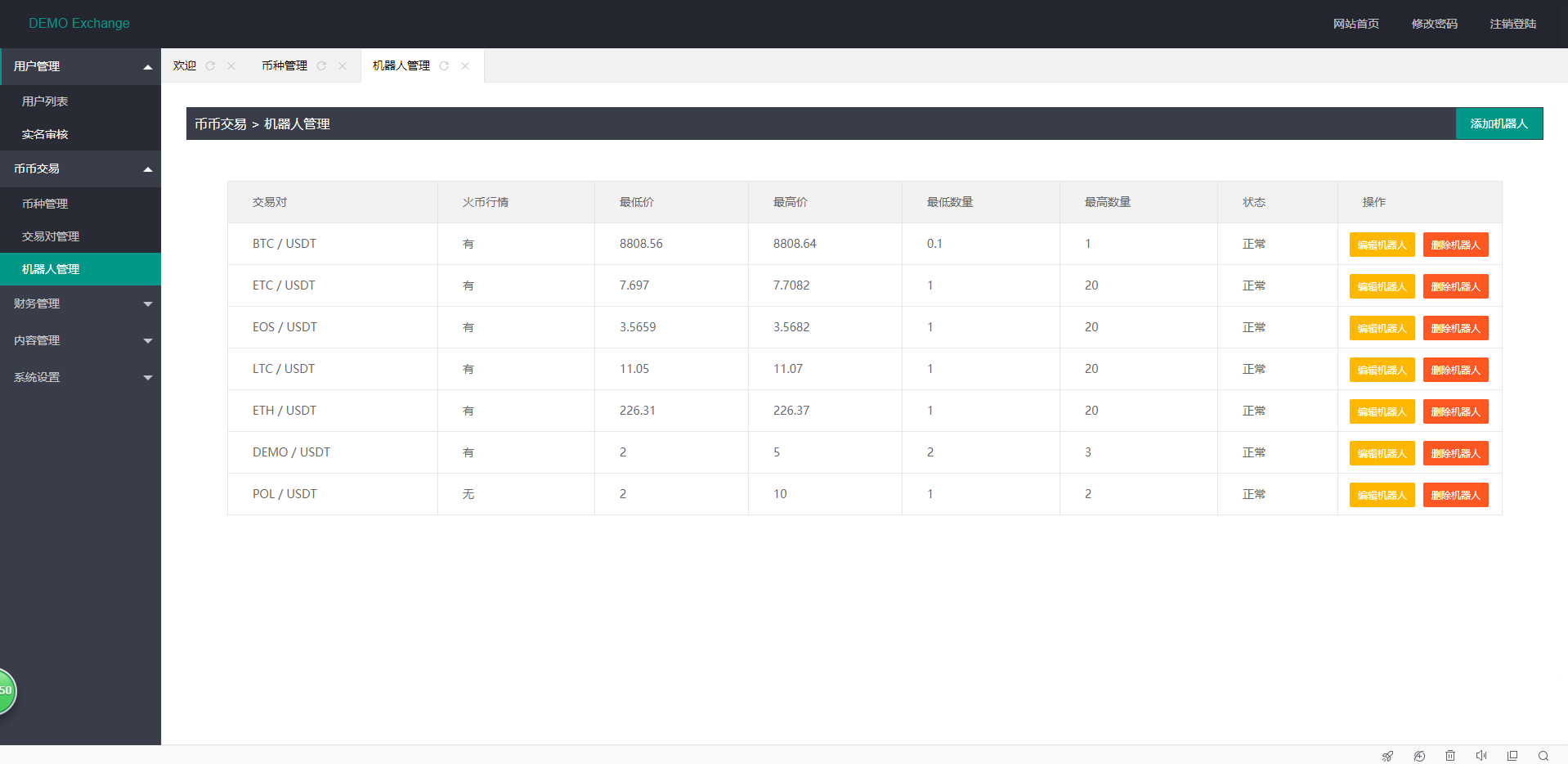1568x764 pixels.
Task: Refresh the 币种管理 tab
Action: (321, 66)
